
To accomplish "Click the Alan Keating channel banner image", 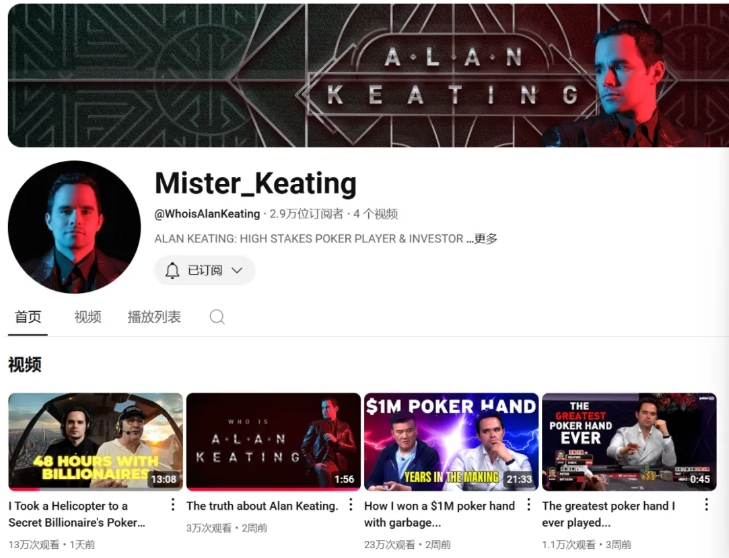I will [x=368, y=75].
